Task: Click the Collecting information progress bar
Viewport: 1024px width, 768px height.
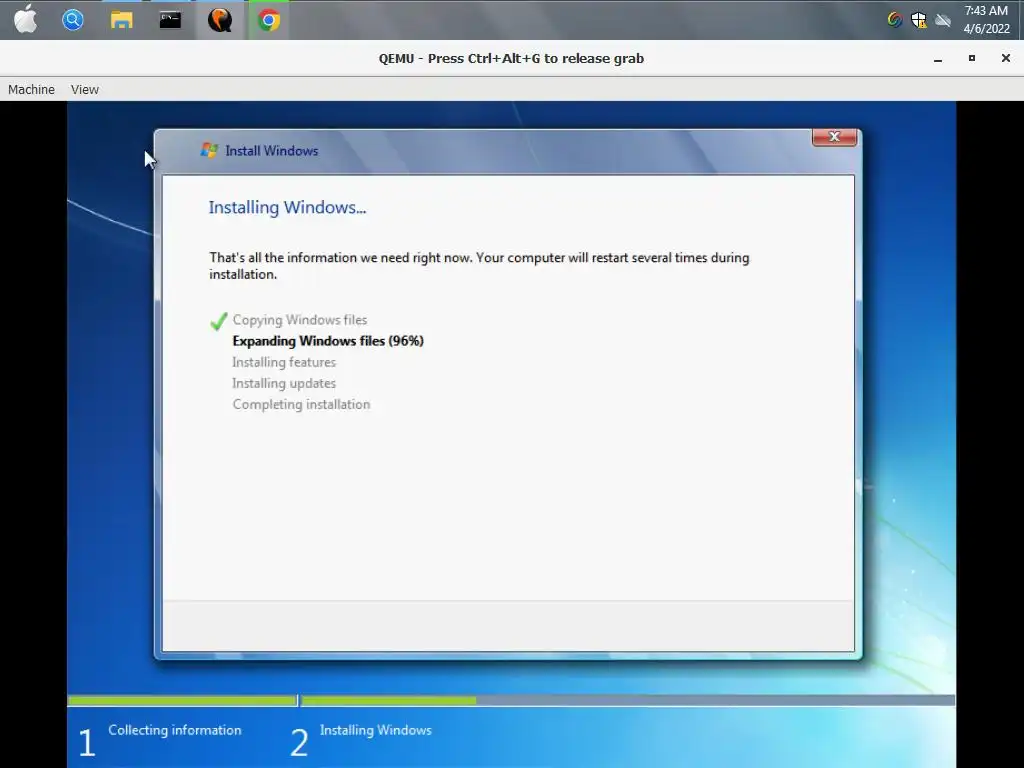Action: point(182,700)
